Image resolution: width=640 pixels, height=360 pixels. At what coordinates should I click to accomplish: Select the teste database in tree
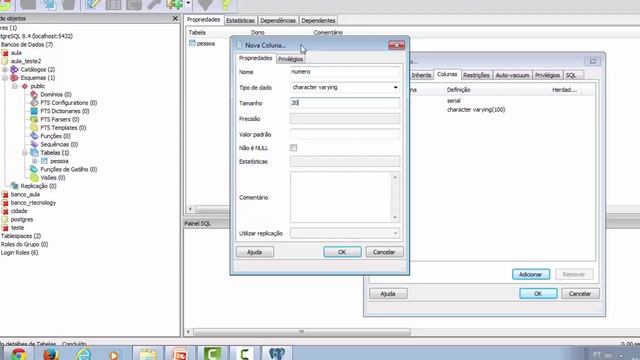tap(17, 228)
